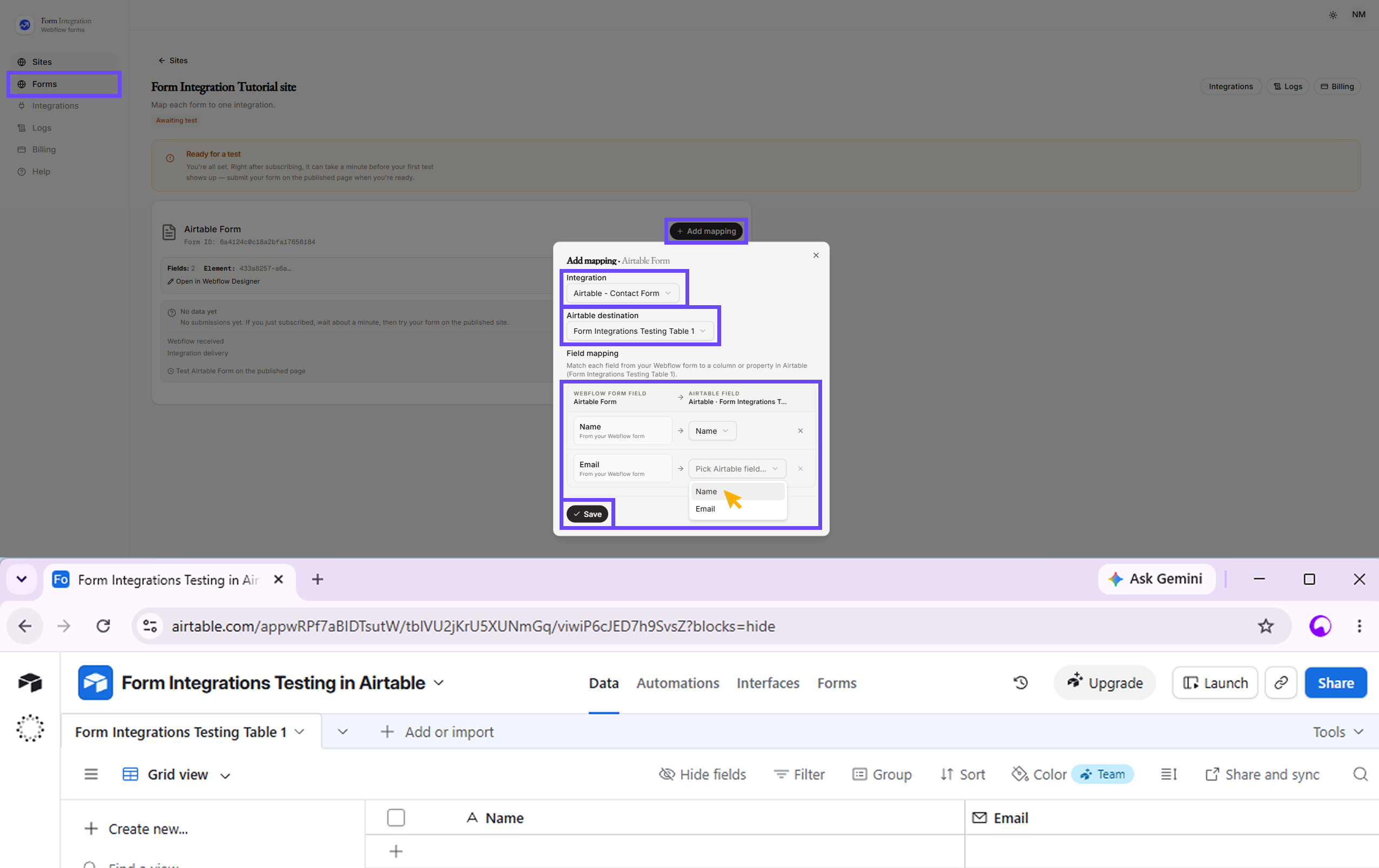This screenshot has height=868, width=1379.
Task: Choose Name option in the dropdown list
Action: pyautogui.click(x=737, y=492)
